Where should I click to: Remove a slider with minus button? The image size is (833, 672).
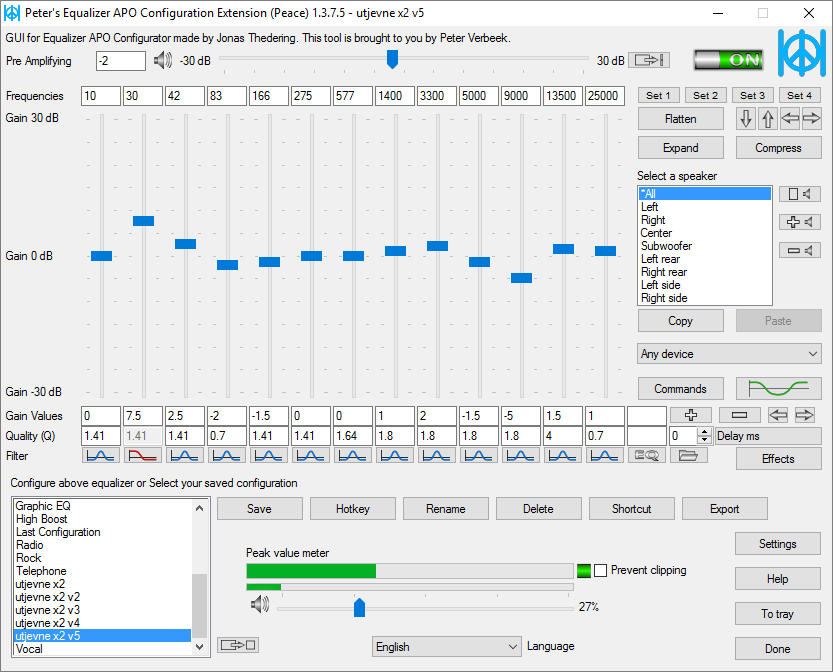(x=740, y=415)
